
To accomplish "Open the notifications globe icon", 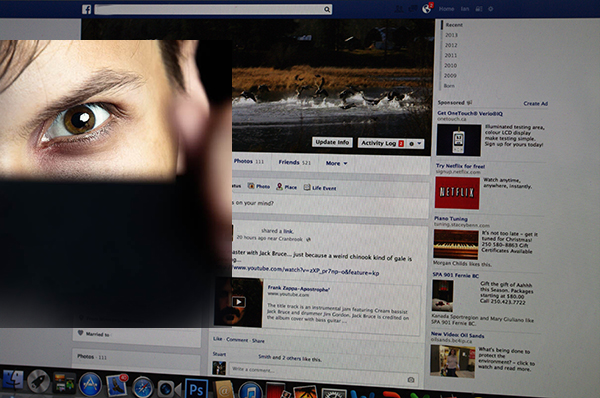I will pos(426,8).
